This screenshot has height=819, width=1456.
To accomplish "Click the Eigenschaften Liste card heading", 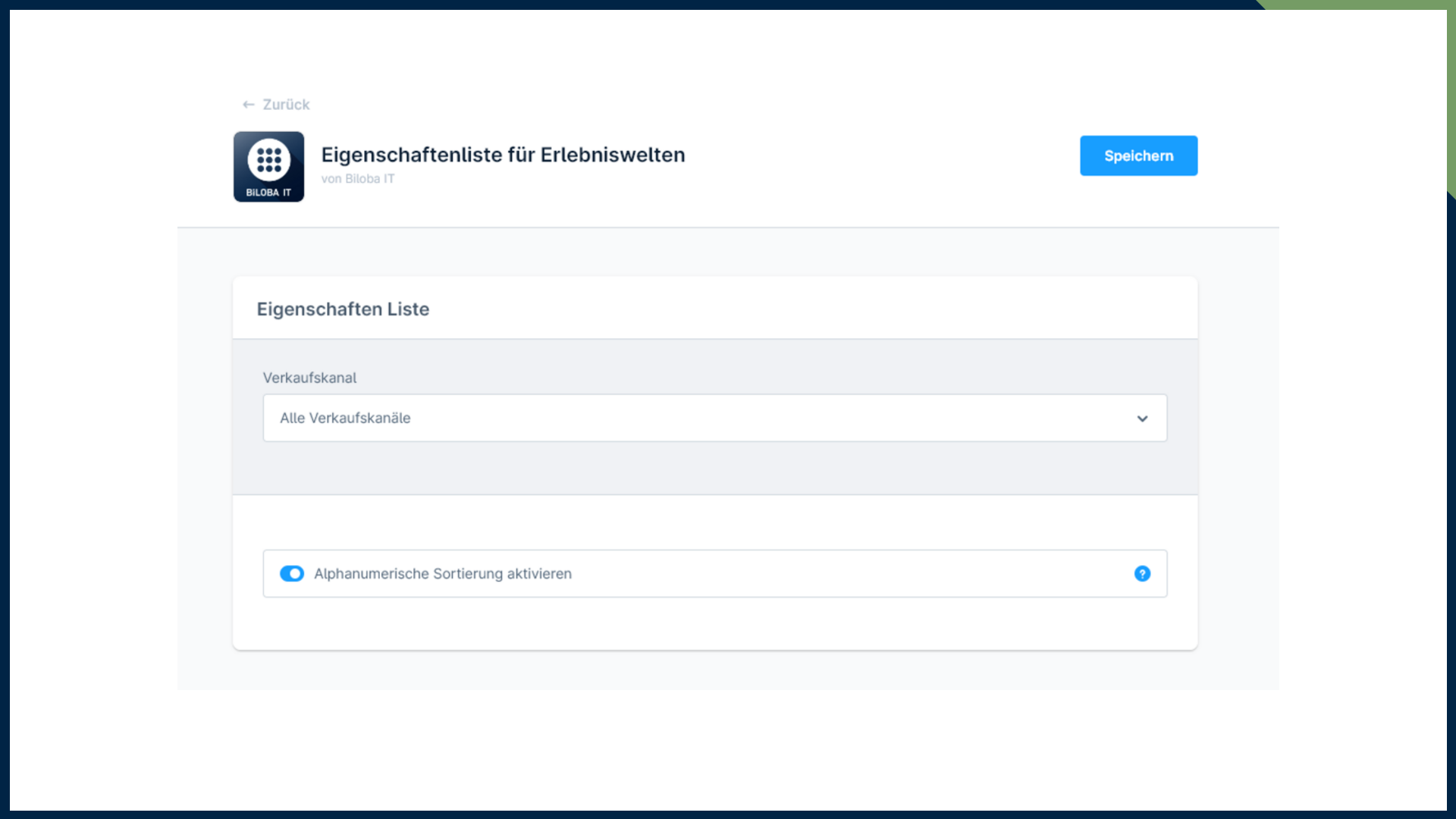I will coord(343,309).
